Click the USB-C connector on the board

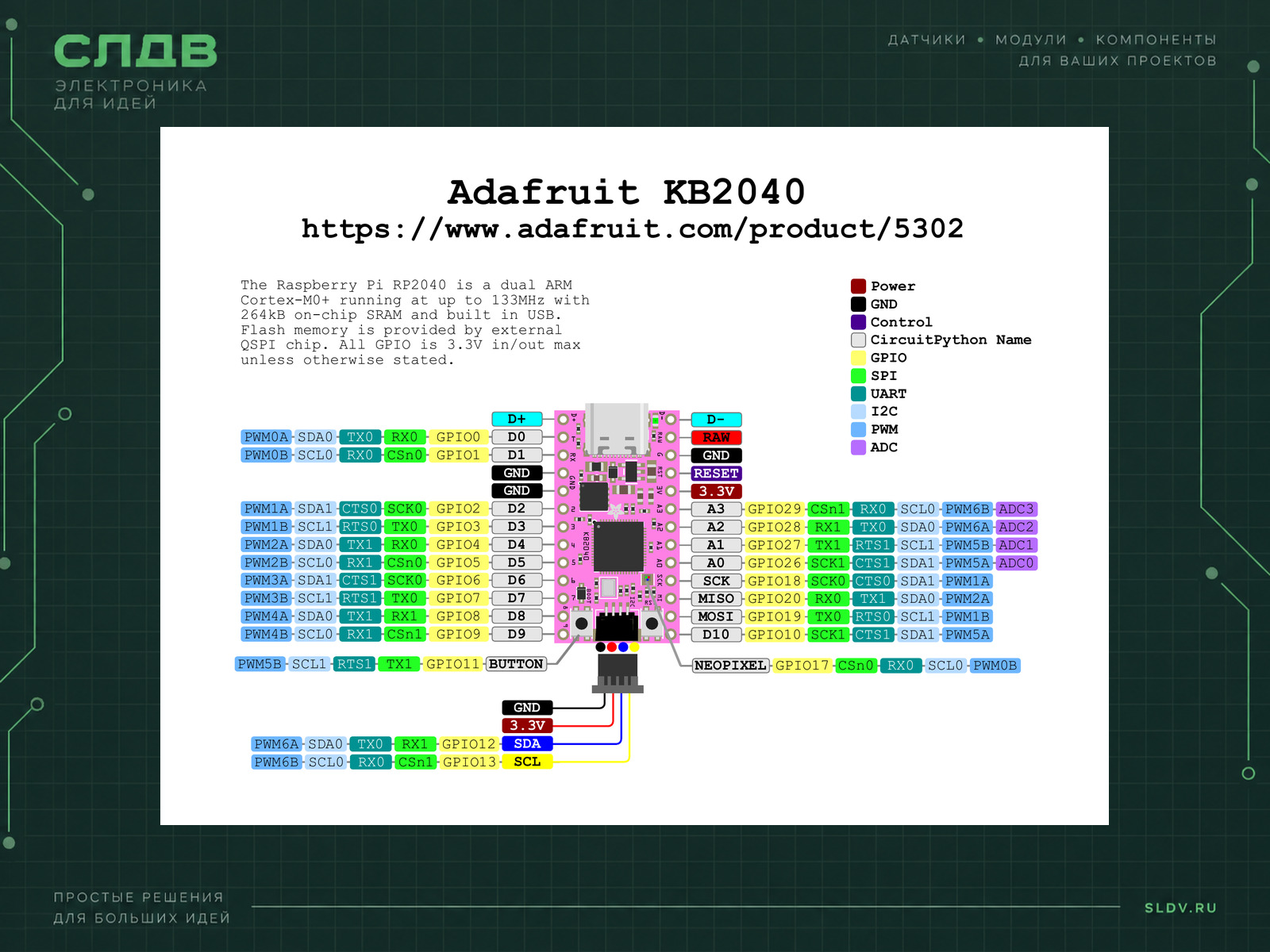[x=617, y=428]
